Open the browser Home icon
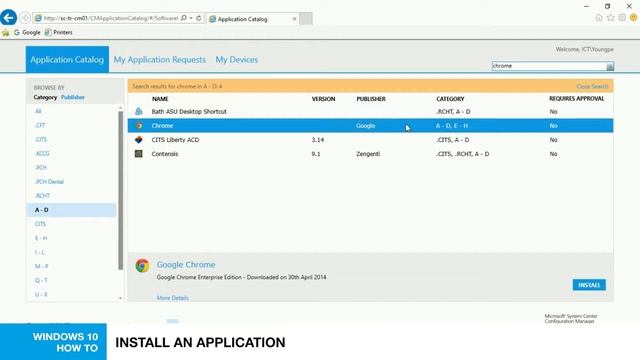This screenshot has height=360, width=640. pyautogui.click(x=599, y=18)
